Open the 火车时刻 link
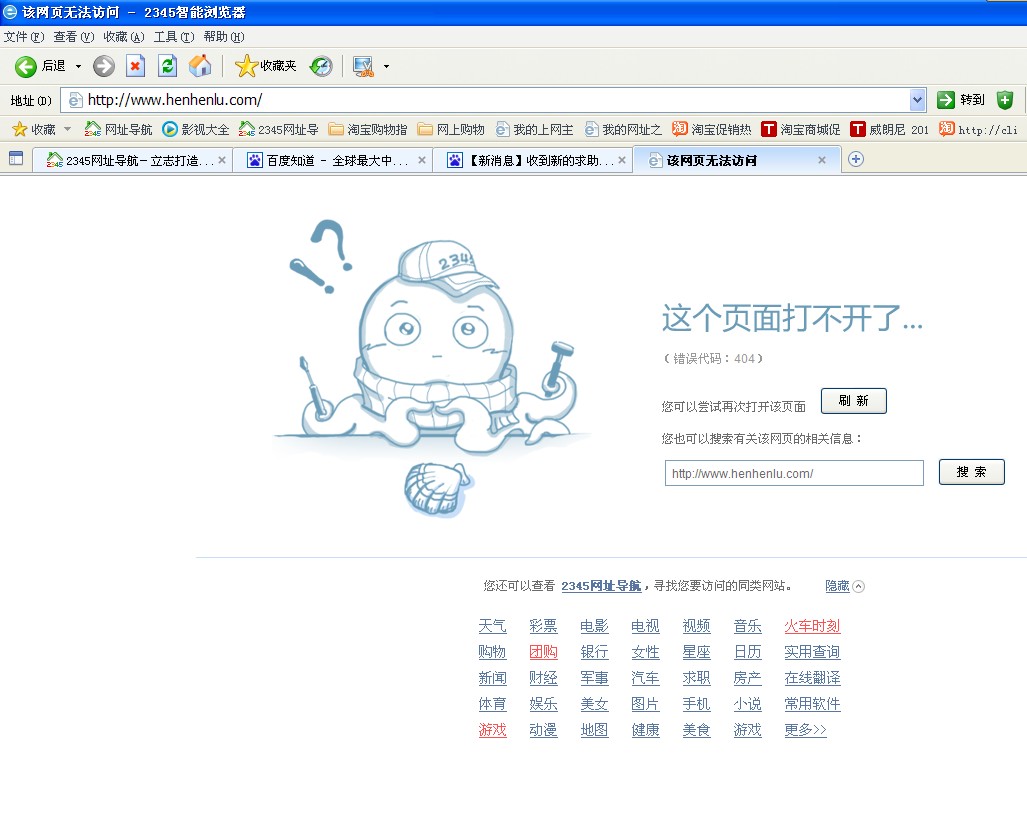 click(812, 626)
